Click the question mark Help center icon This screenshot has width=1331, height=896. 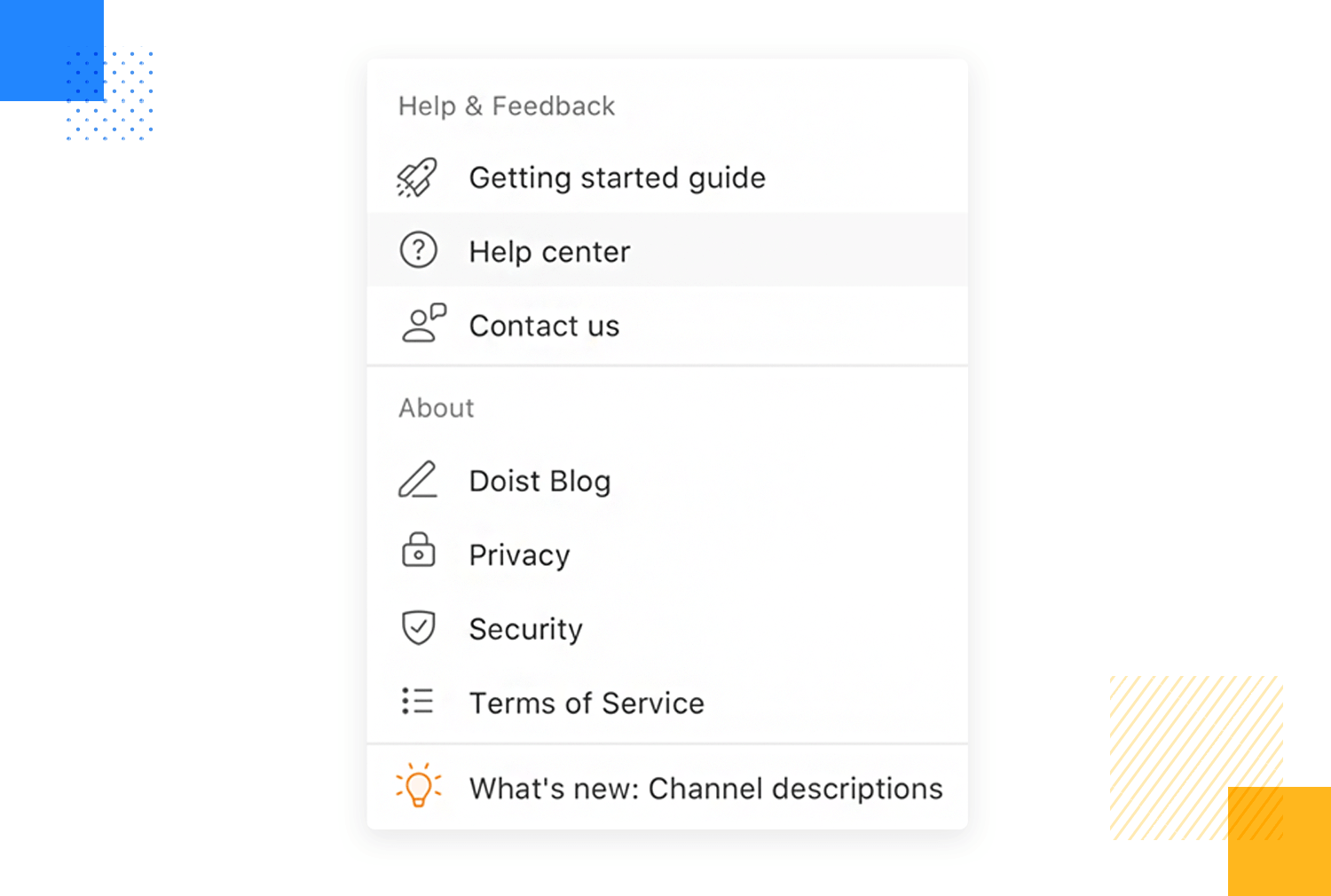[418, 250]
